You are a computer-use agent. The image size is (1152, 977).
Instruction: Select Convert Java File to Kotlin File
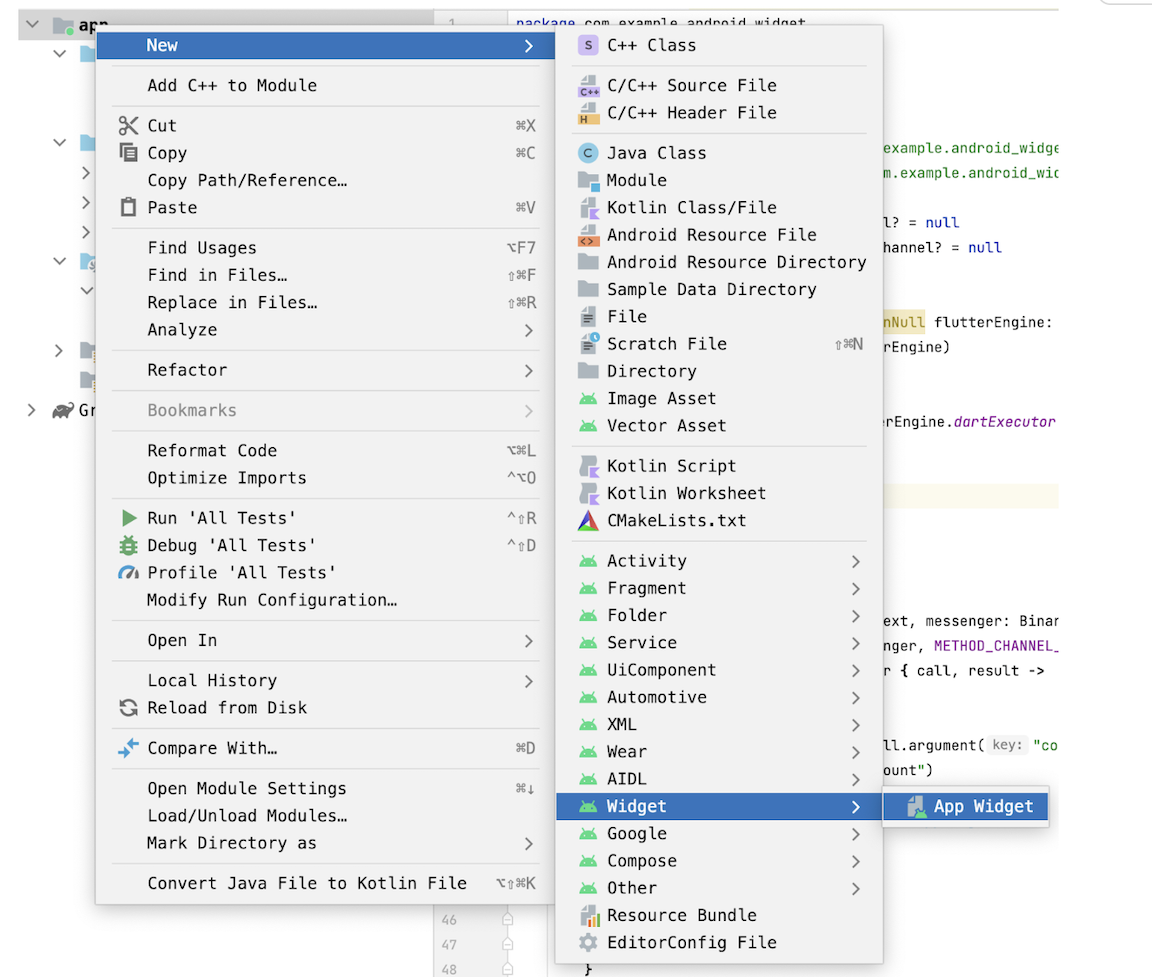(x=306, y=884)
